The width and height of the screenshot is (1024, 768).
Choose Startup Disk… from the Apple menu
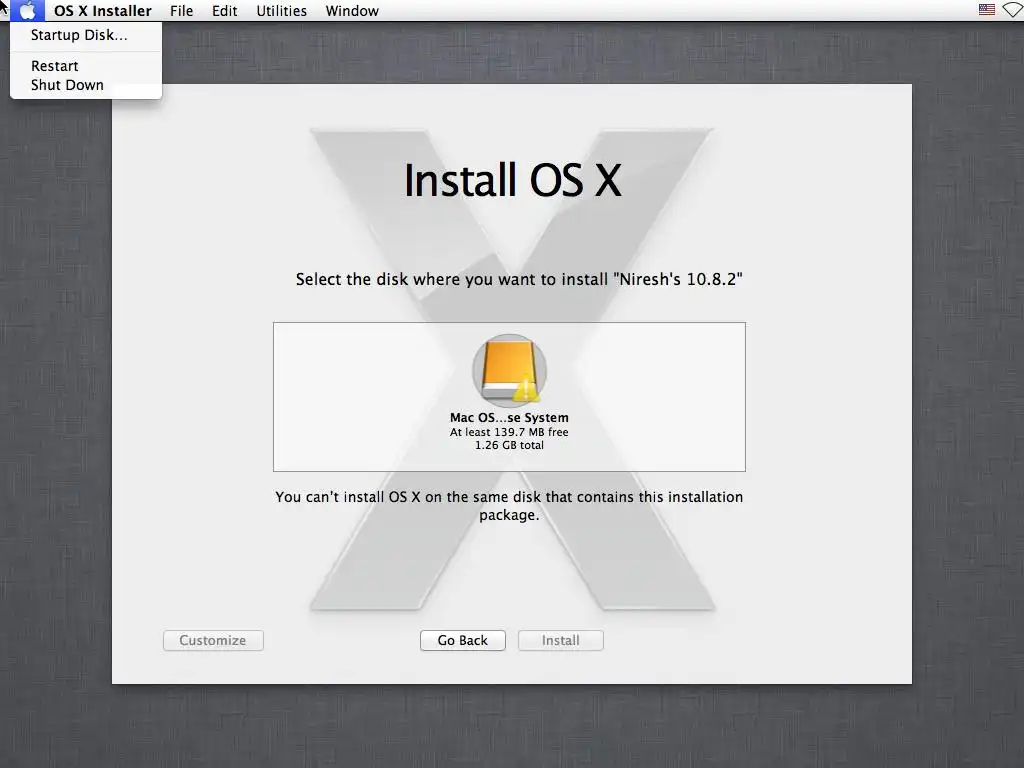tap(86, 35)
